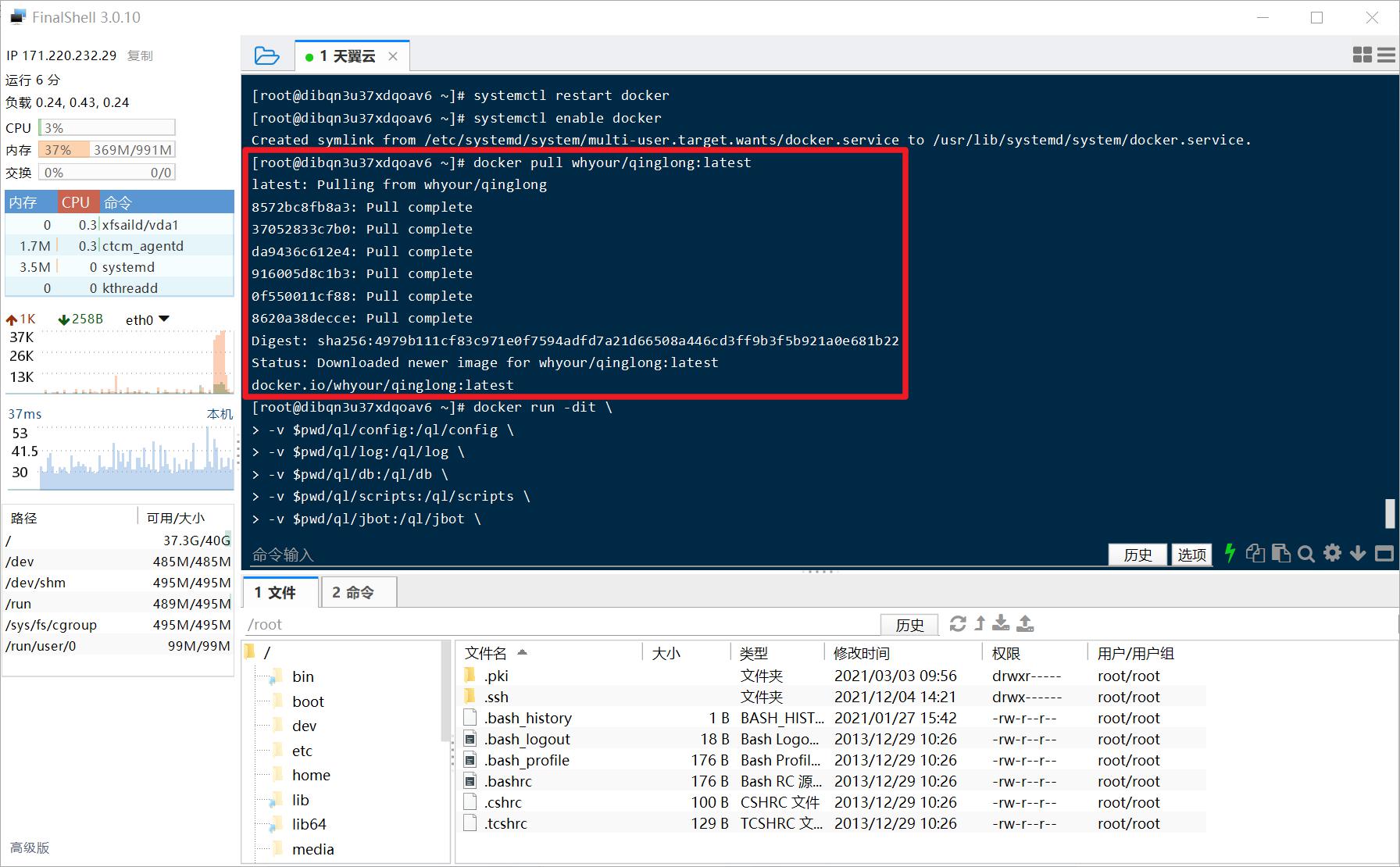Screen dimensions: 1400x867
Task: Click the directory tree vertical scrollbar
Action: point(446,690)
